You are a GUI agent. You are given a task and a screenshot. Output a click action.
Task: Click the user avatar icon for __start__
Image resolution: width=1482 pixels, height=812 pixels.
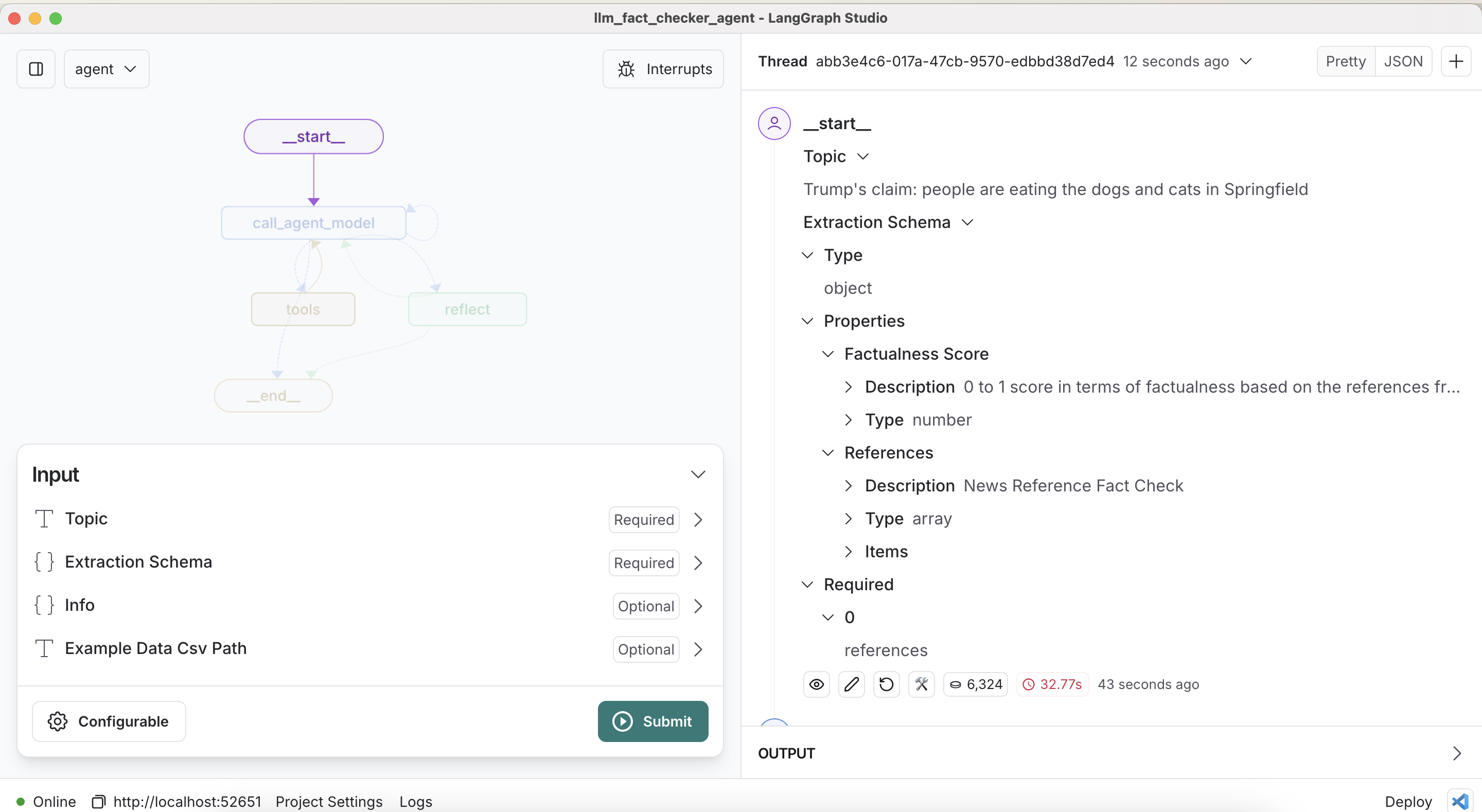(x=774, y=123)
